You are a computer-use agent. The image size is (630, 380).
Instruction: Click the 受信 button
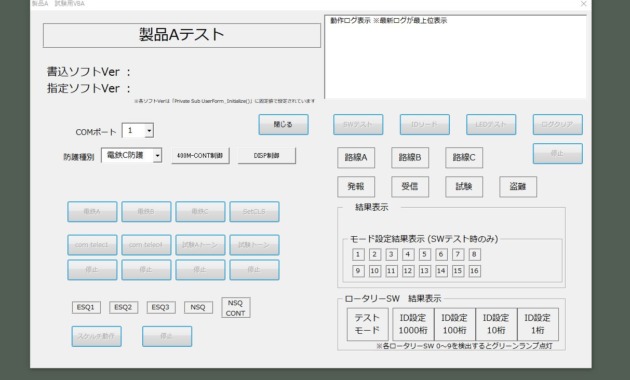(x=410, y=187)
